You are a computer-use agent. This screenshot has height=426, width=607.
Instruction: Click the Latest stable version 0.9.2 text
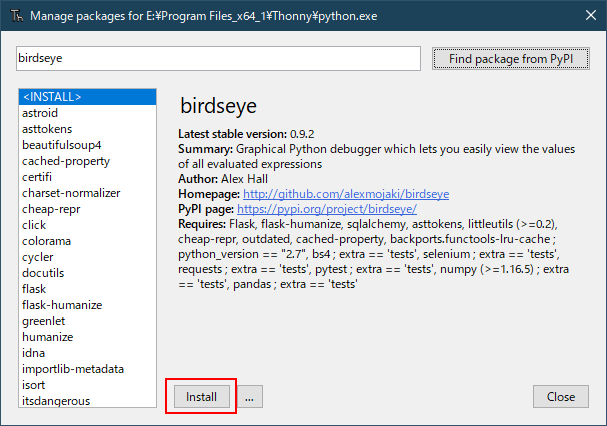point(246,134)
